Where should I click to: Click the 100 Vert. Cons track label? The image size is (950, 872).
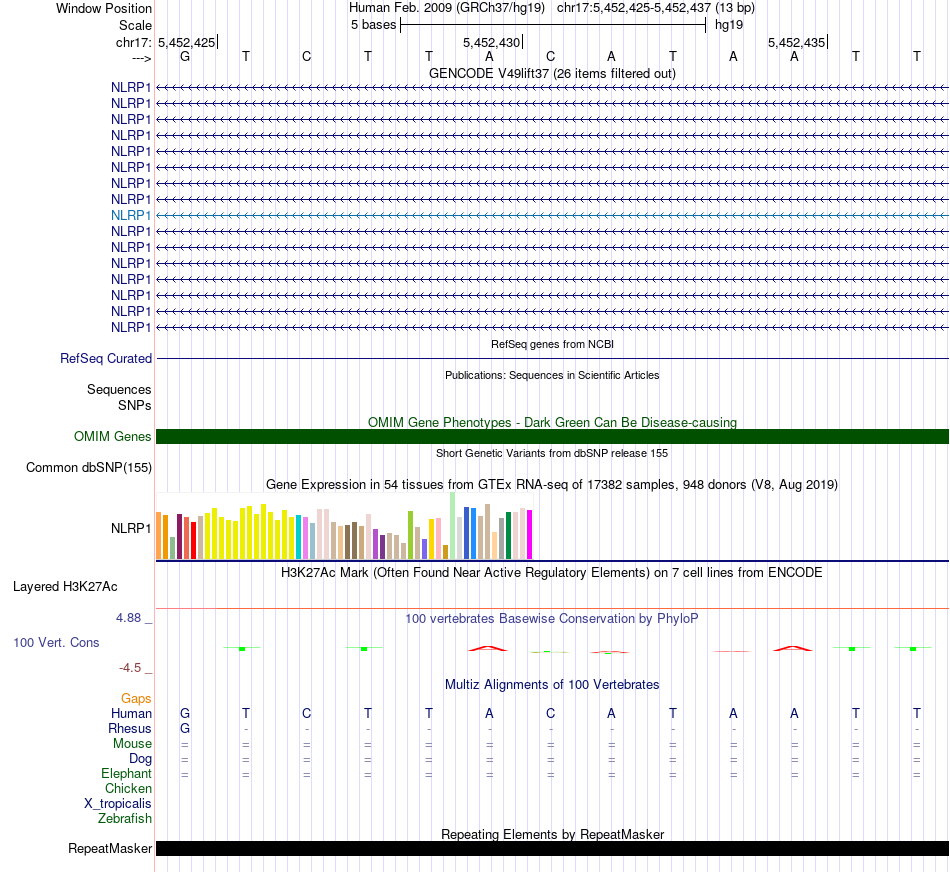[x=56, y=642]
